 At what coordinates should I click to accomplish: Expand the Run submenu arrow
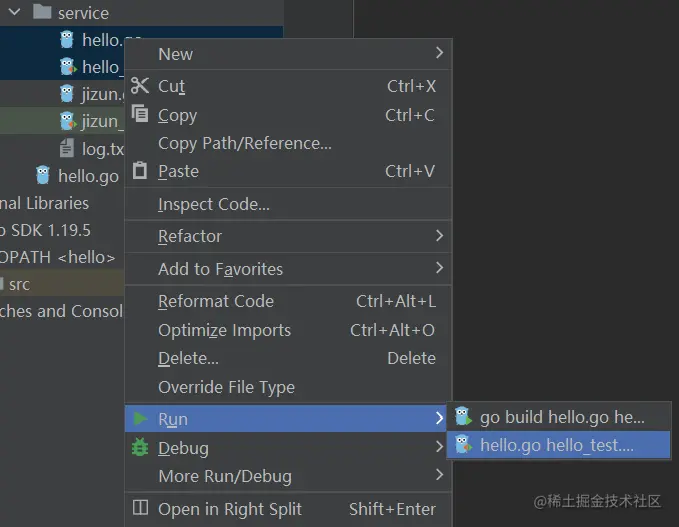coord(440,418)
